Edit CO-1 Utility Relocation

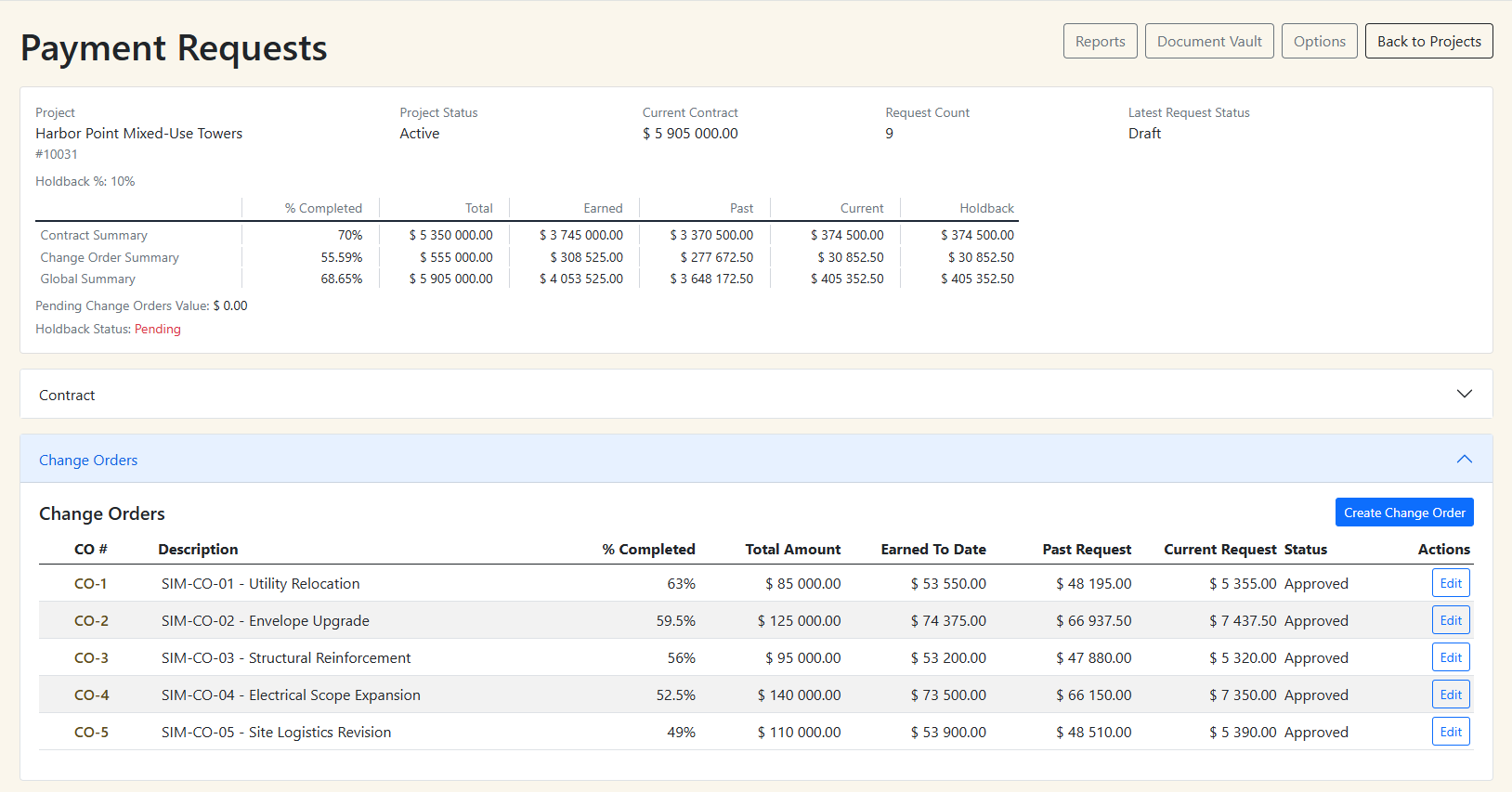pyautogui.click(x=1450, y=583)
